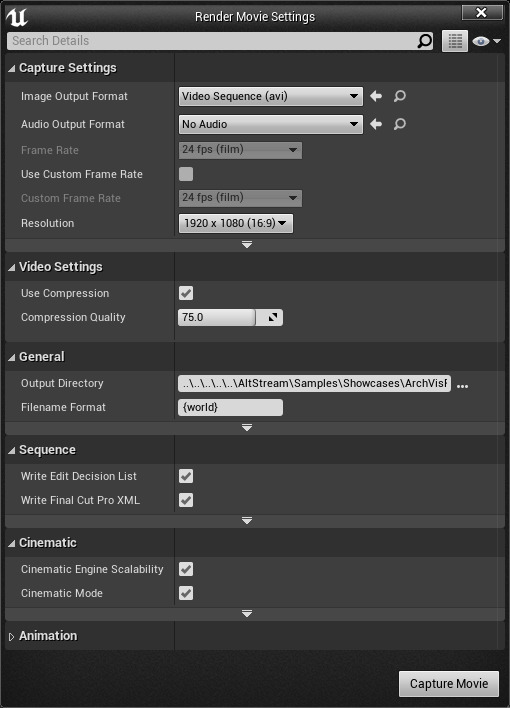Open the property matrix grid view icon

point(454,41)
